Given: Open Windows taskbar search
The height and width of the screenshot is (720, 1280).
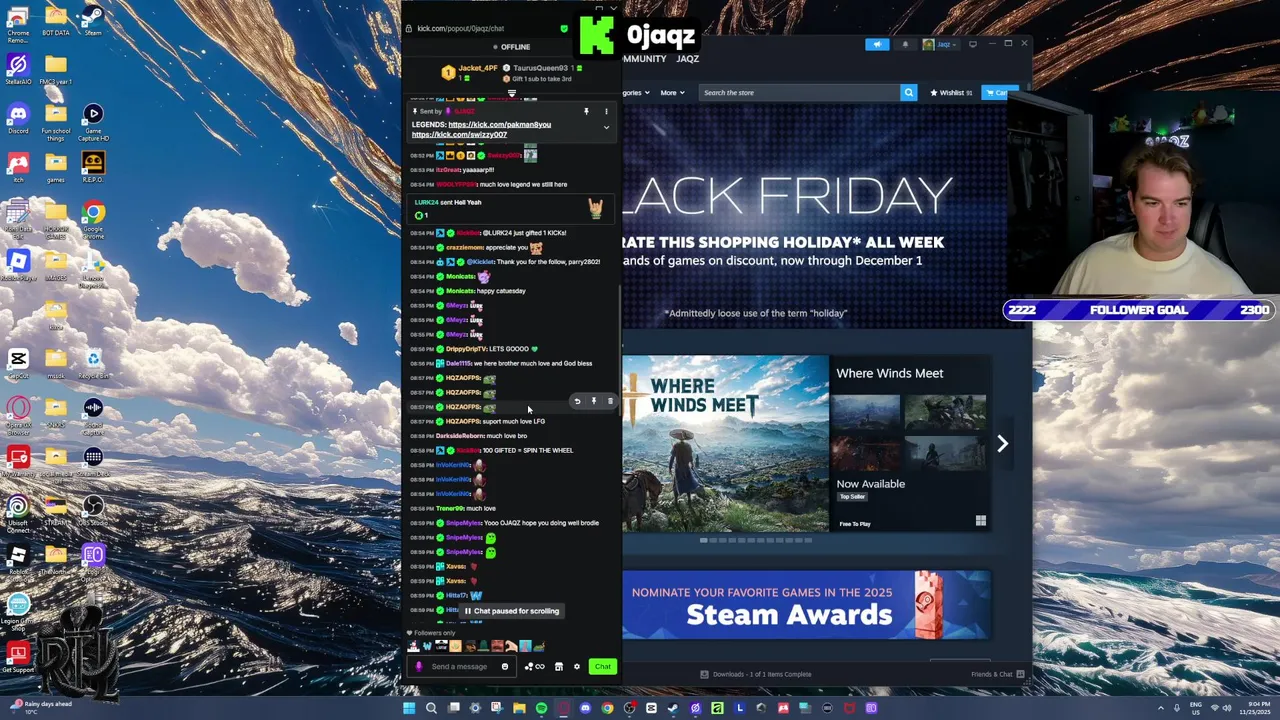Looking at the screenshot, I should tap(431, 708).
